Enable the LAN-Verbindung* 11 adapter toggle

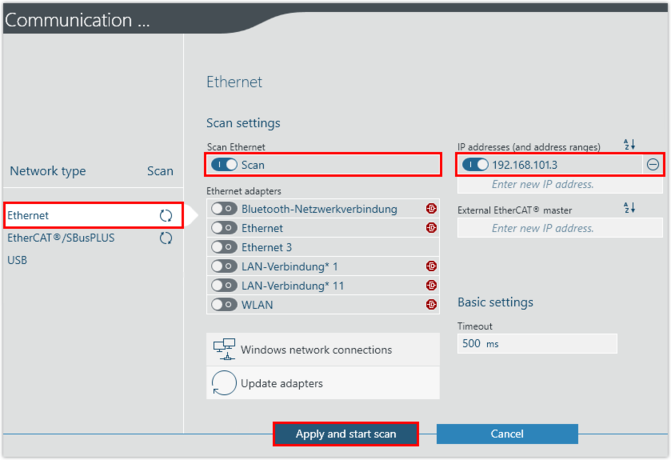tap(224, 285)
